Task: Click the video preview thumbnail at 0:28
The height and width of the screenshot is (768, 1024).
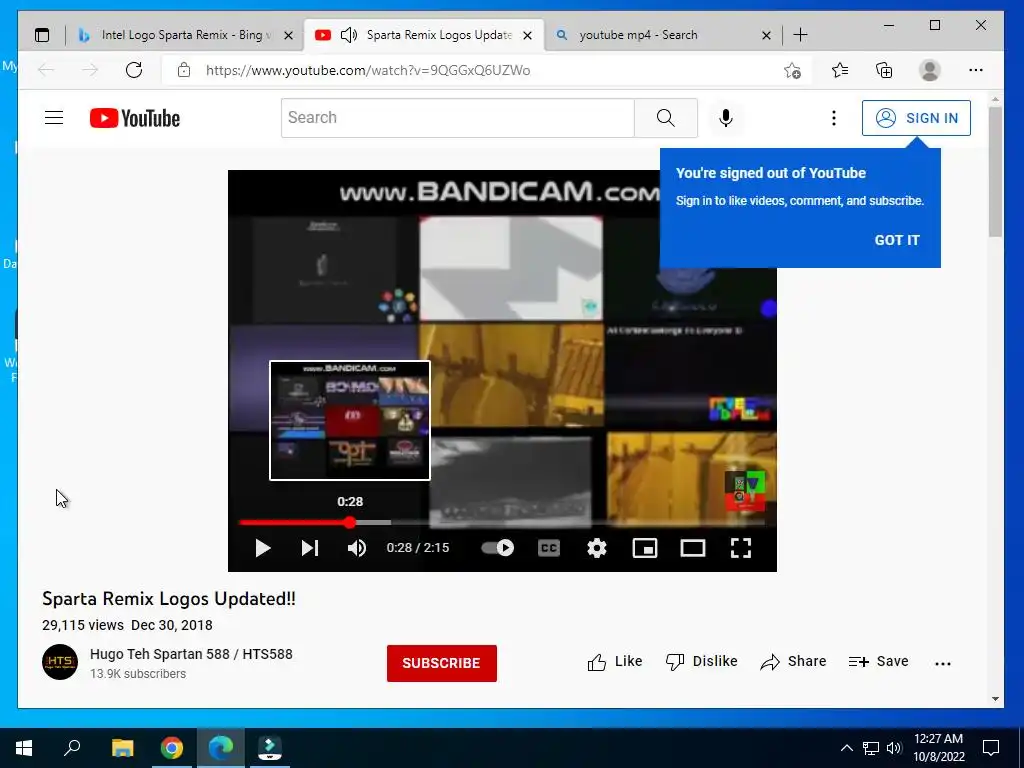Action: point(350,421)
